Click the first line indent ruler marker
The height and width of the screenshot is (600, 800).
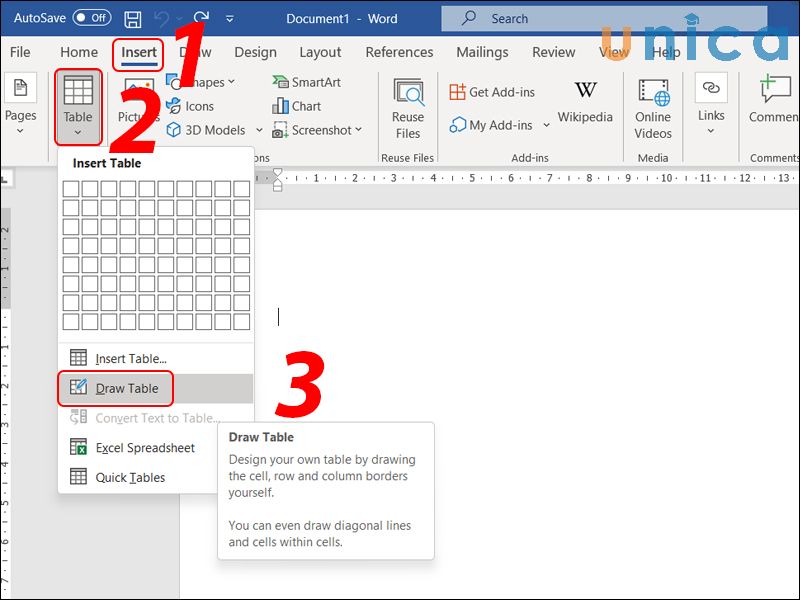277,172
